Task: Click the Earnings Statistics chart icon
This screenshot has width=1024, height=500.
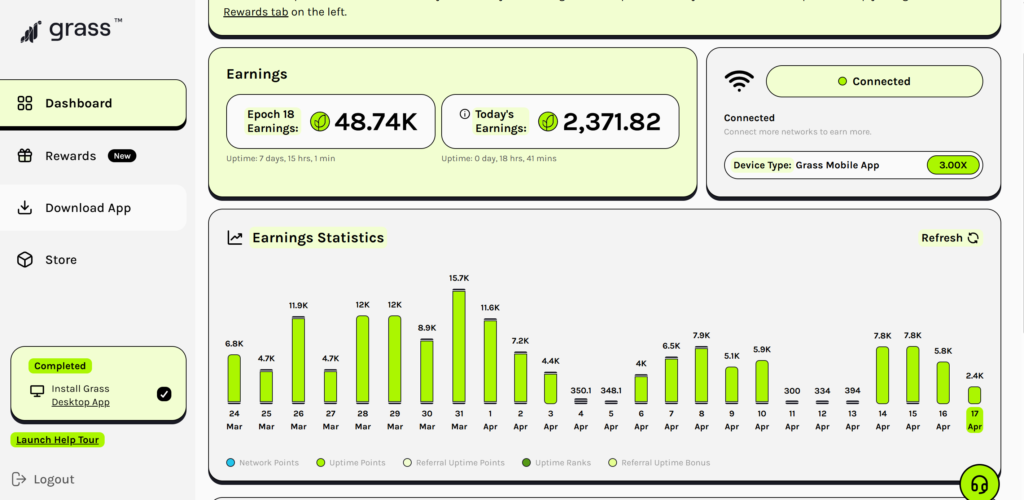Action: [235, 238]
